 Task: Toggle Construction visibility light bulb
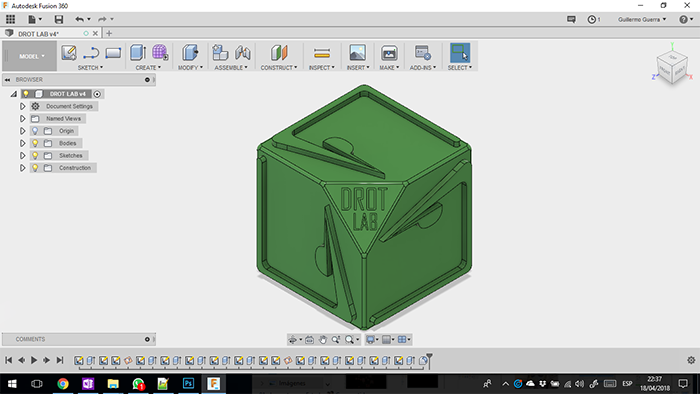click(35, 168)
